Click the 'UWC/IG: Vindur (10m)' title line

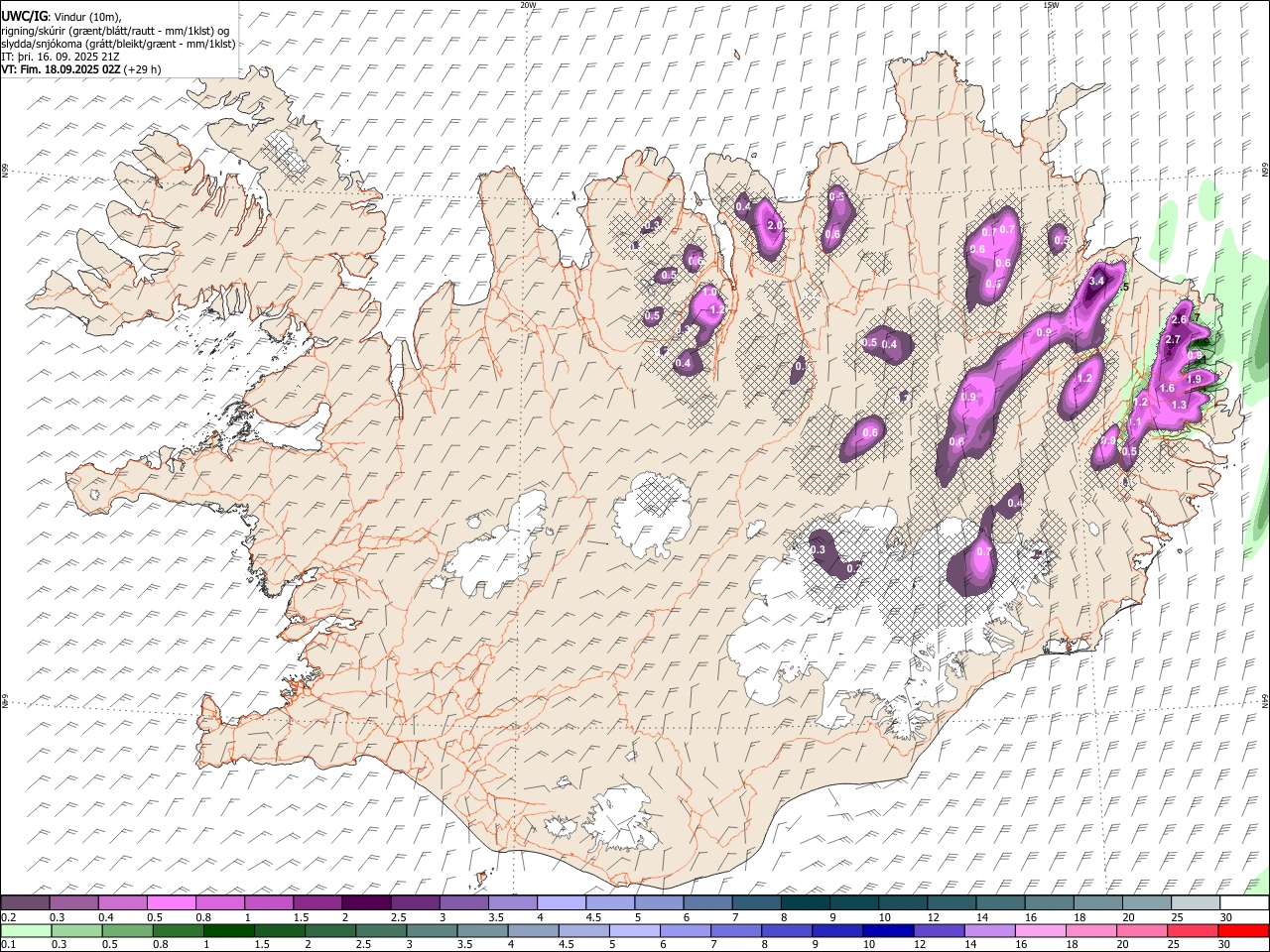[x=61, y=17]
